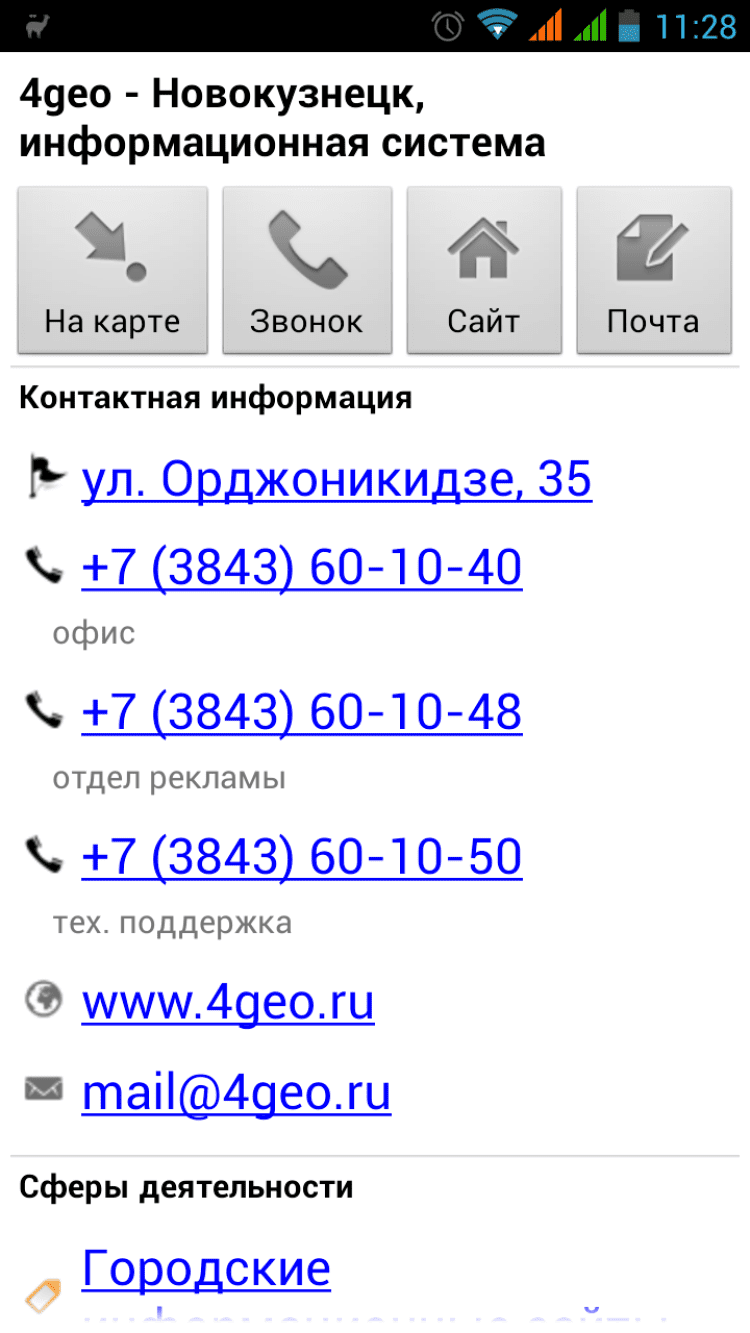Open address link ул. Орджоникидзе, 35
The height and width of the screenshot is (1333, 750).
pos(336,480)
